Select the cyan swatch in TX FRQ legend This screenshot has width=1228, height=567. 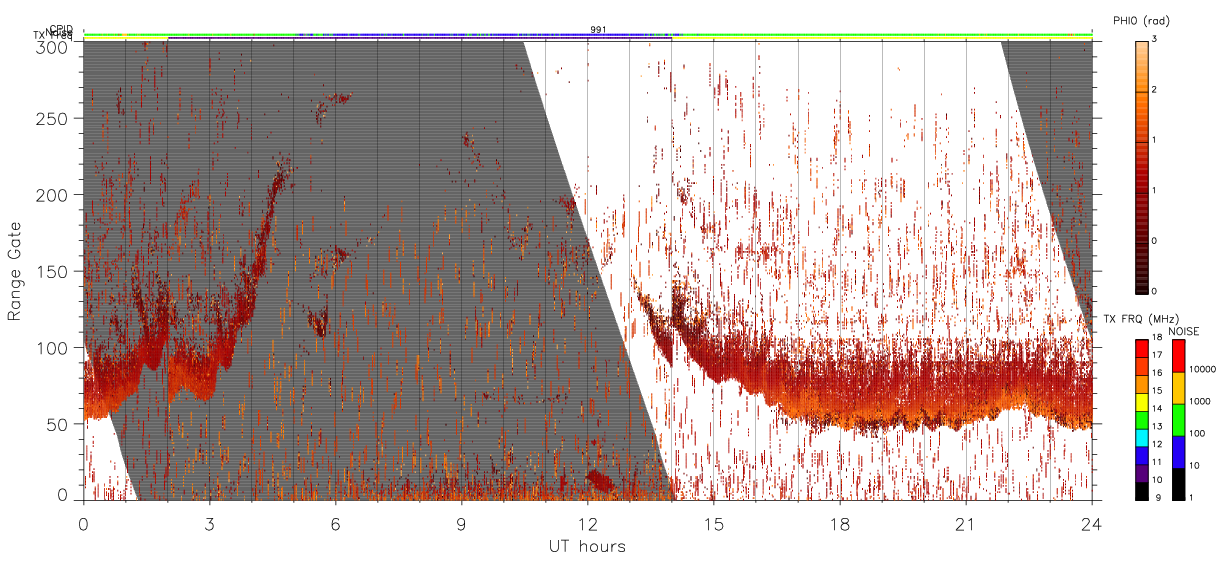click(x=1142, y=438)
